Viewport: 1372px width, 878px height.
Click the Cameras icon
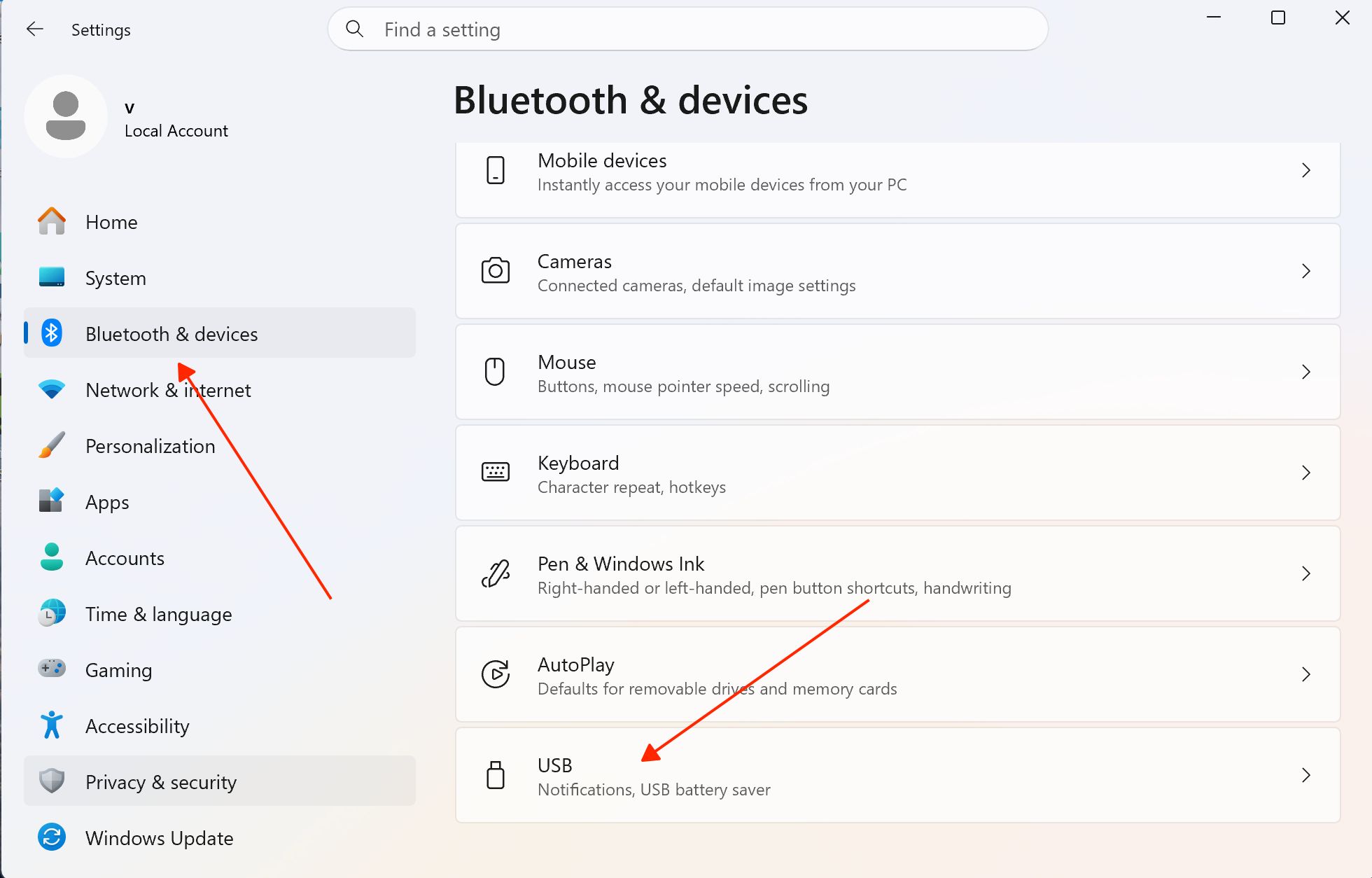pos(495,271)
